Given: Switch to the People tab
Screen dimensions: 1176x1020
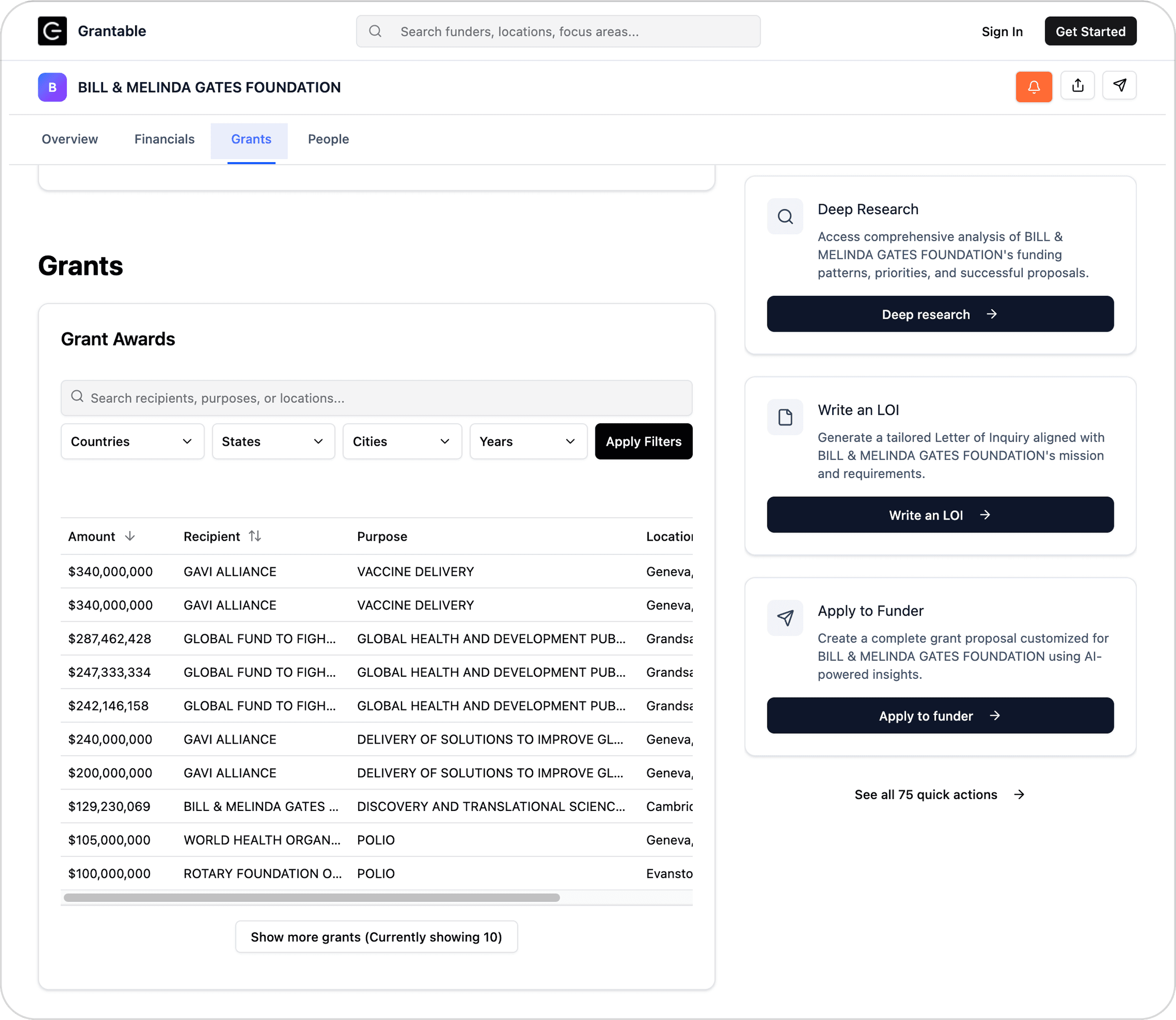Looking at the screenshot, I should click(x=328, y=139).
